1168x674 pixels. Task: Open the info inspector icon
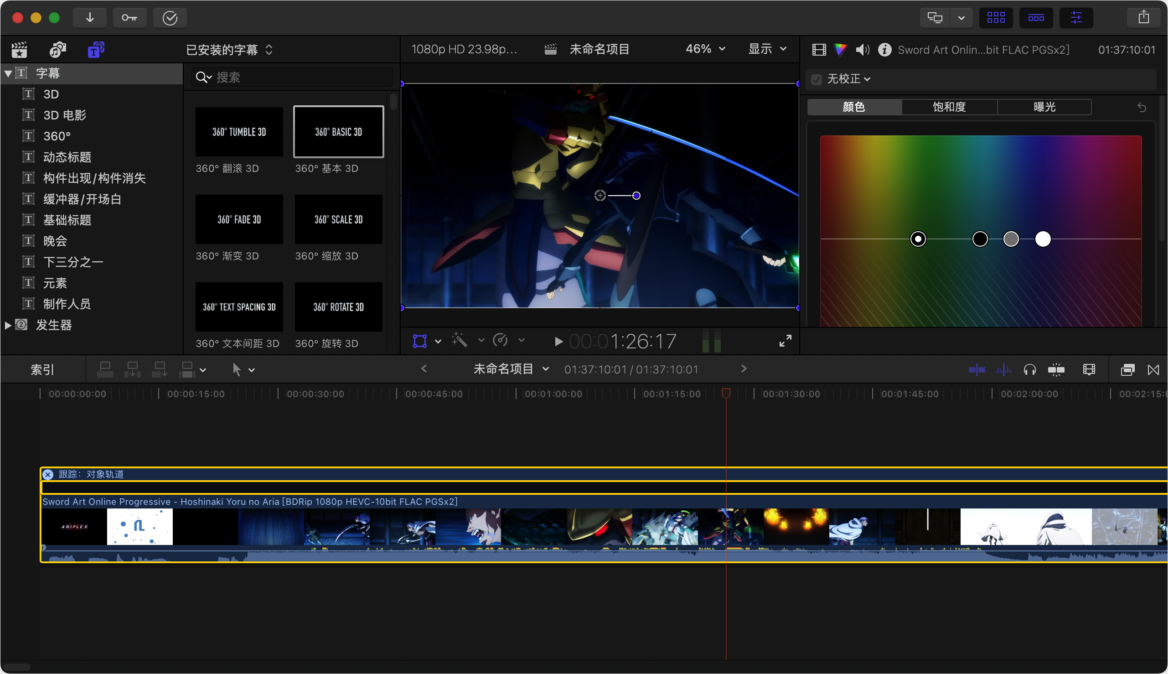[x=884, y=50]
